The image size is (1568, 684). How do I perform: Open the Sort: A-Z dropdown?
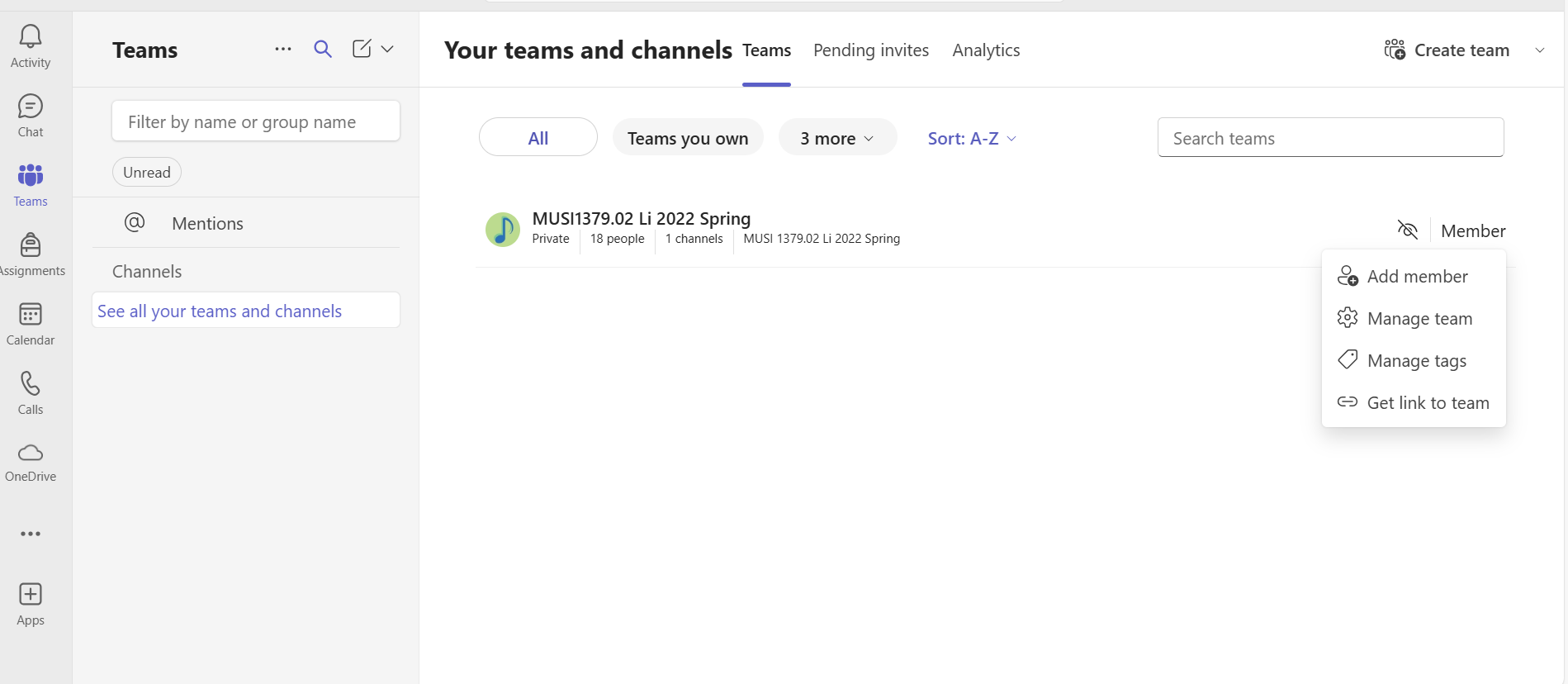tap(972, 138)
